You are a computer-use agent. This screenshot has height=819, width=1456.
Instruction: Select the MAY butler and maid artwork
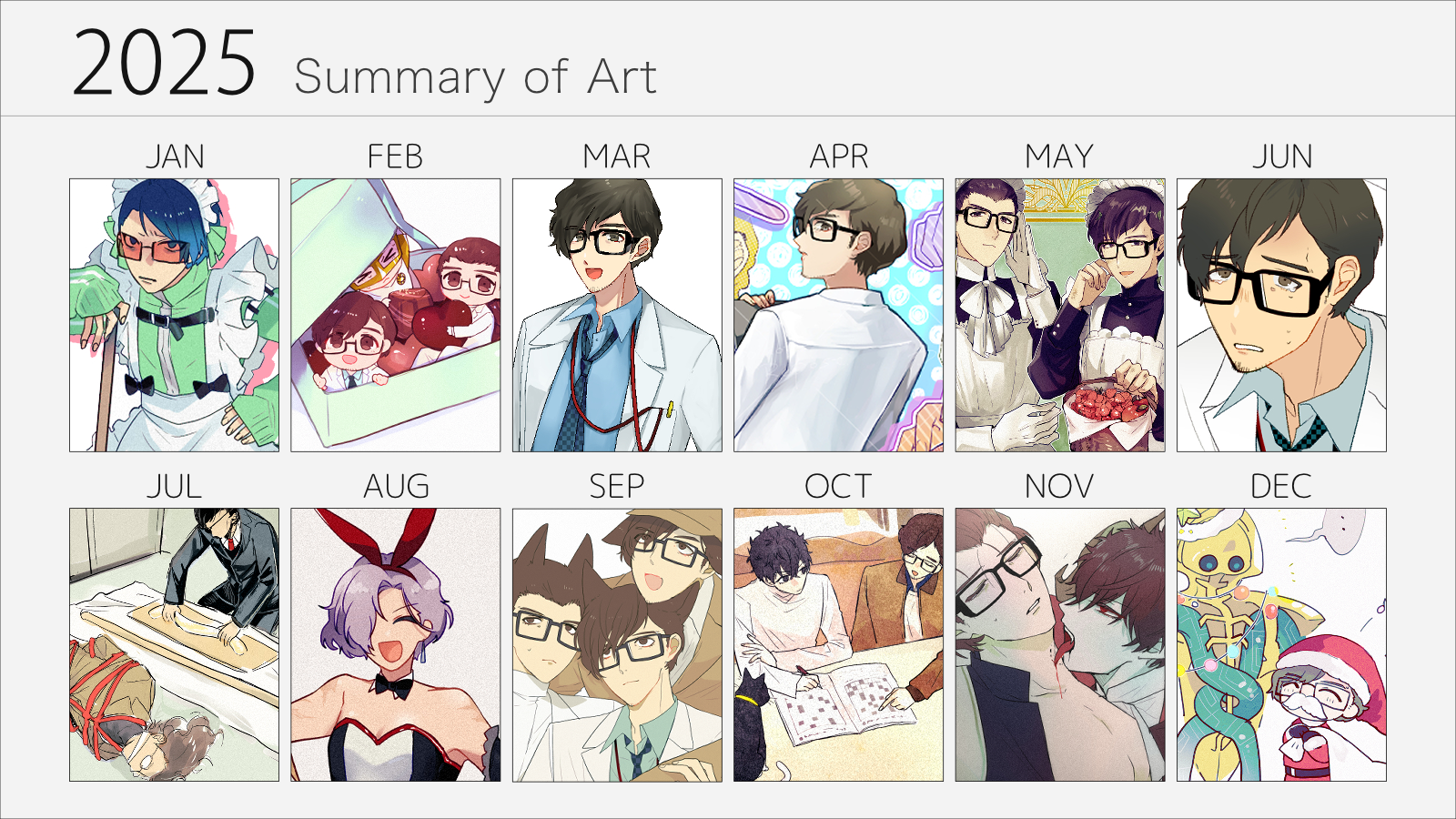1060,315
